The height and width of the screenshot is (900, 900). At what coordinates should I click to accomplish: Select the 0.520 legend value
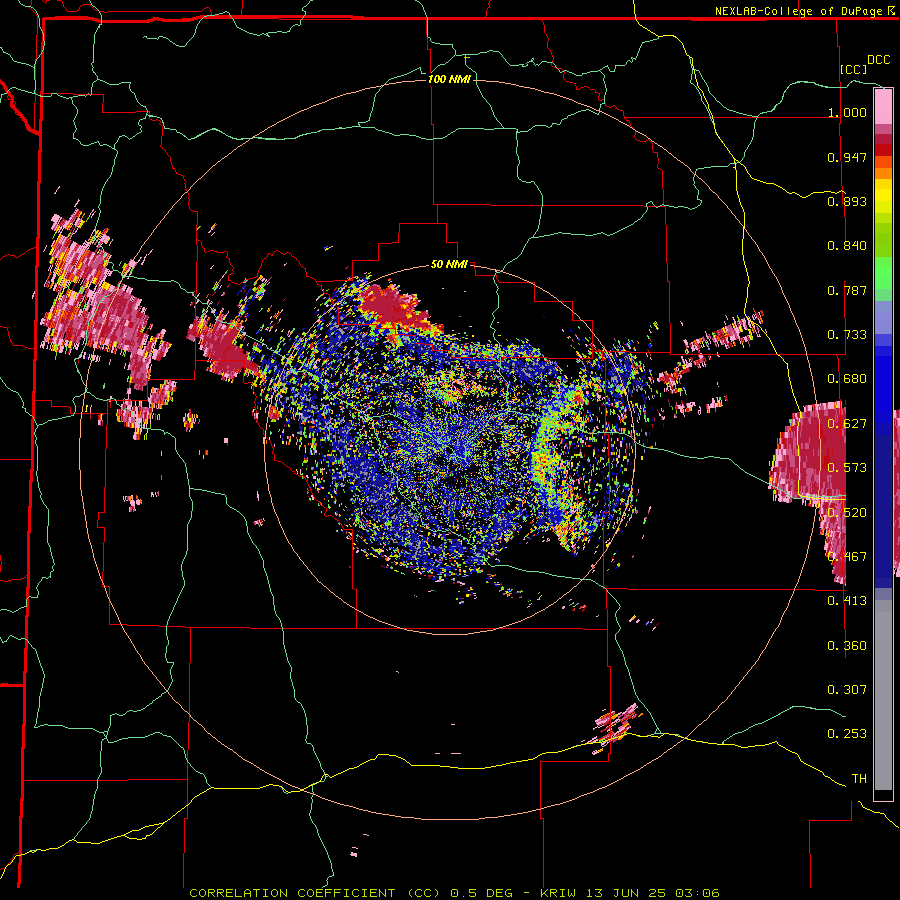click(847, 513)
